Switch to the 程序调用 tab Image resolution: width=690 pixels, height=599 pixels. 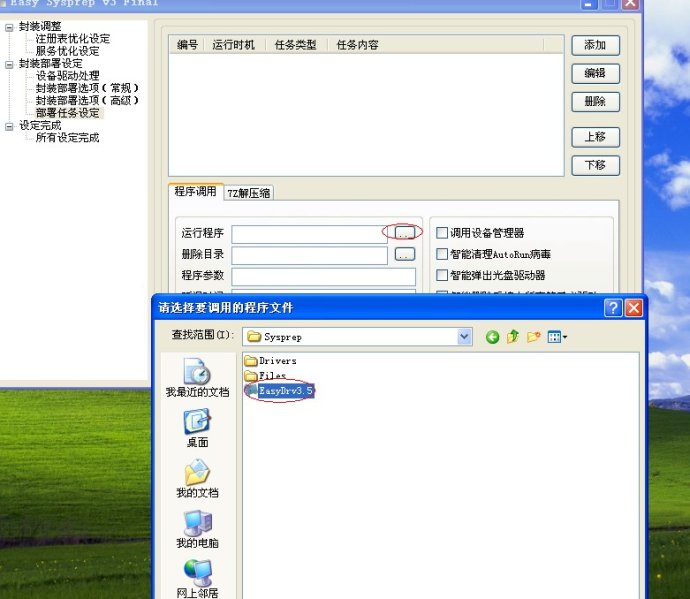(x=196, y=191)
